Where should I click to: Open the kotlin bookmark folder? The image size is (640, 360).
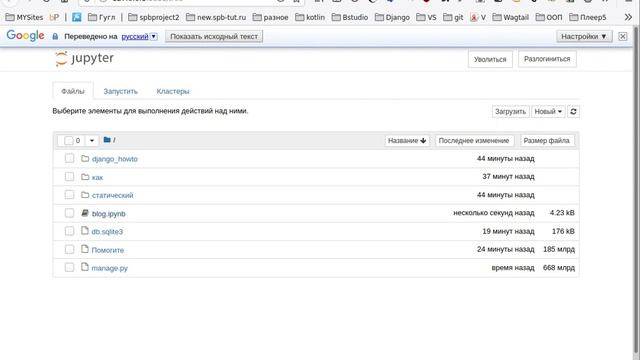(x=310, y=17)
